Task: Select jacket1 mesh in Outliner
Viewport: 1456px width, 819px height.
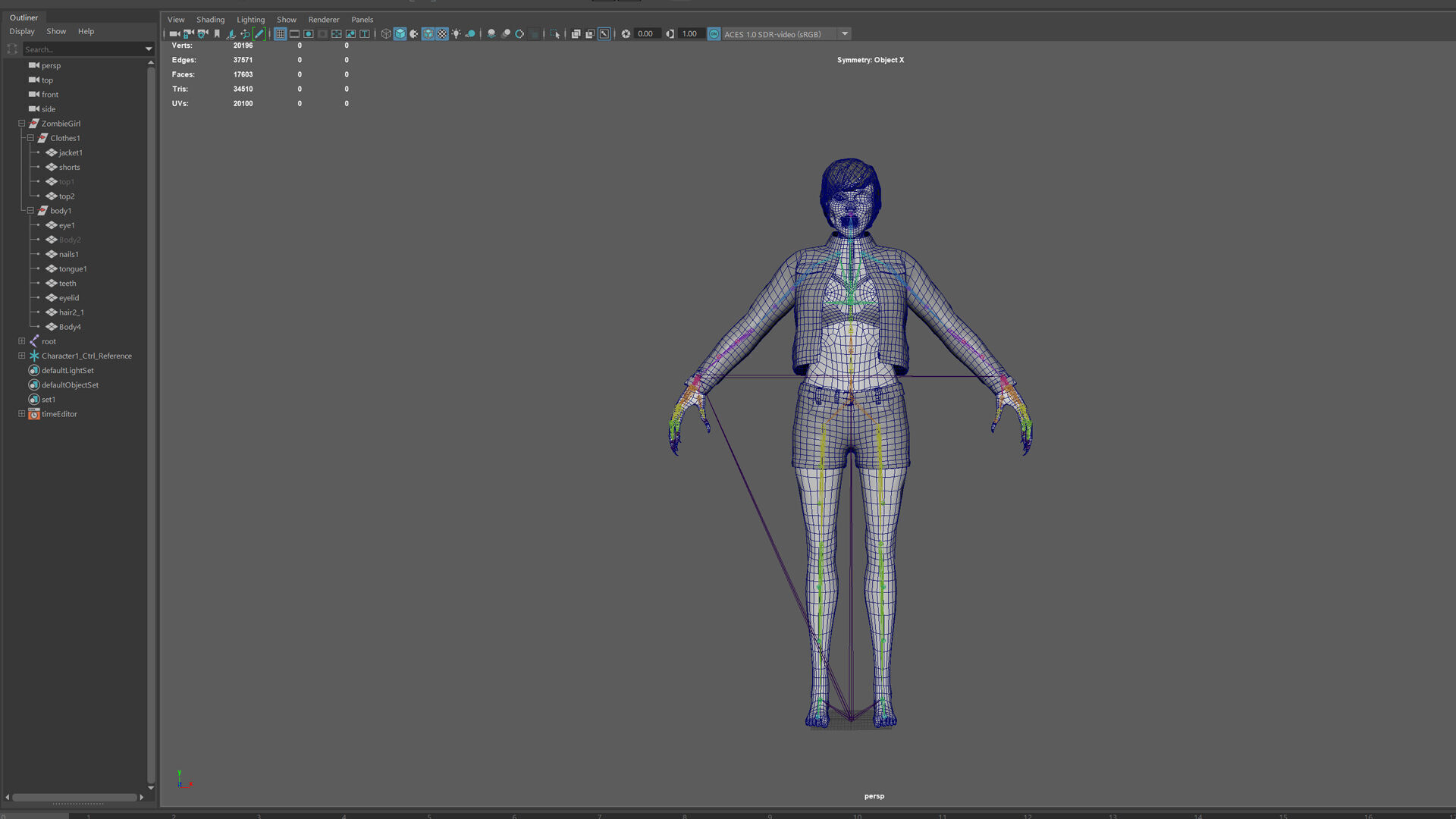Action: (x=71, y=152)
